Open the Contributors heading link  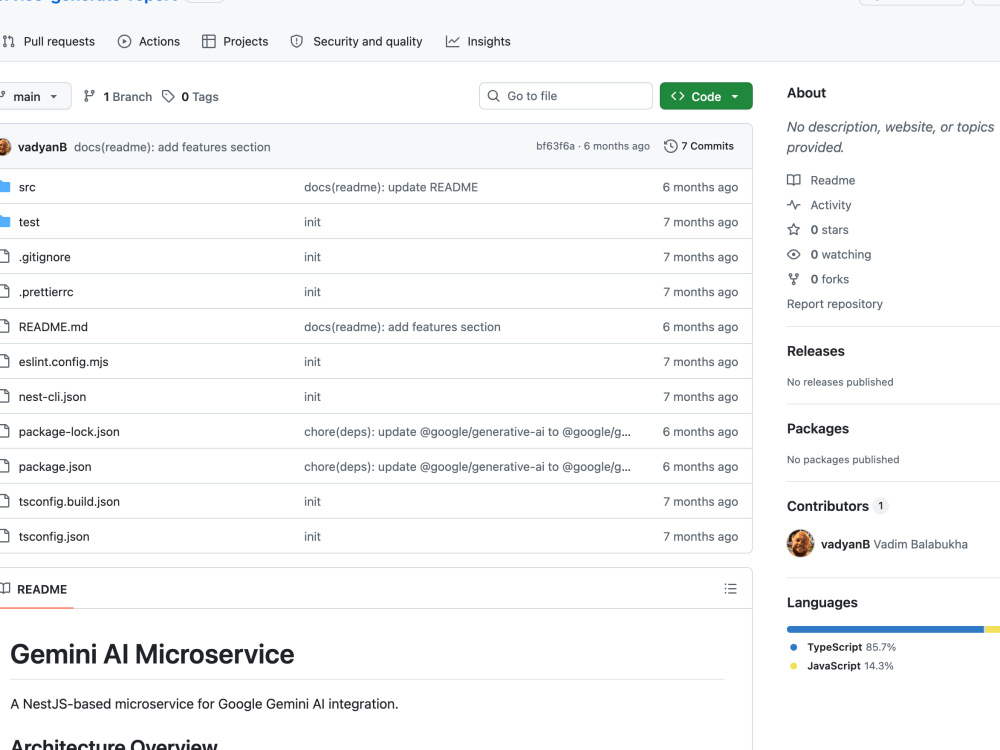[x=837, y=506]
